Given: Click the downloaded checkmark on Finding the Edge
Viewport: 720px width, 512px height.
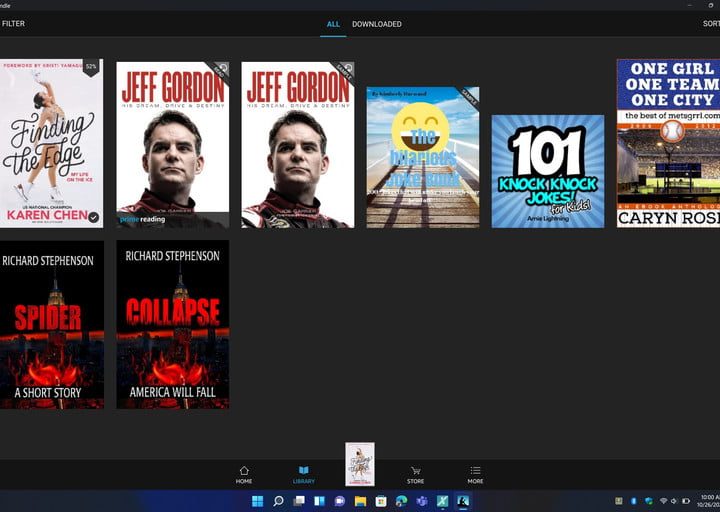Looking at the screenshot, I should click(94, 217).
